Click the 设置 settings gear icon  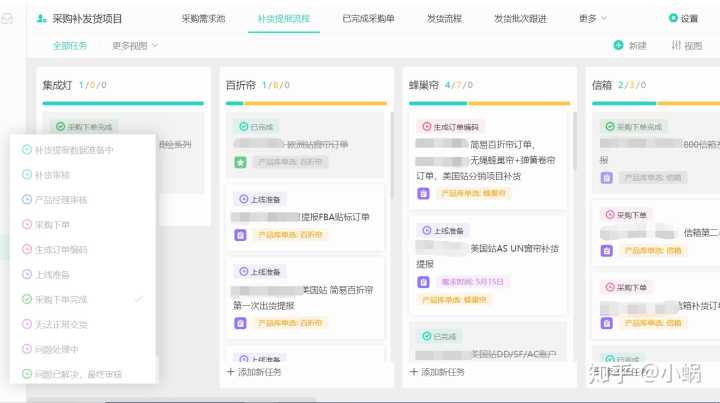tap(673, 18)
